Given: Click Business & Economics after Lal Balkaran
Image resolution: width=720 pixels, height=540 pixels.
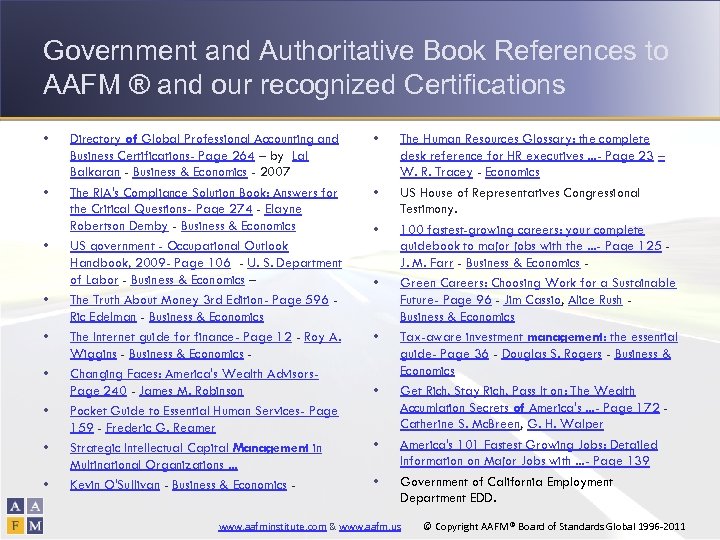Looking at the screenshot, I should point(190,172).
